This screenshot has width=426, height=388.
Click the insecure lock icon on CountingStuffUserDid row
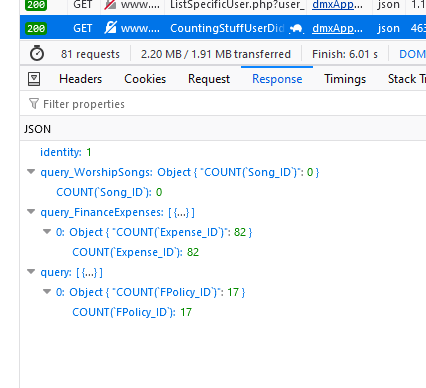(110, 28)
